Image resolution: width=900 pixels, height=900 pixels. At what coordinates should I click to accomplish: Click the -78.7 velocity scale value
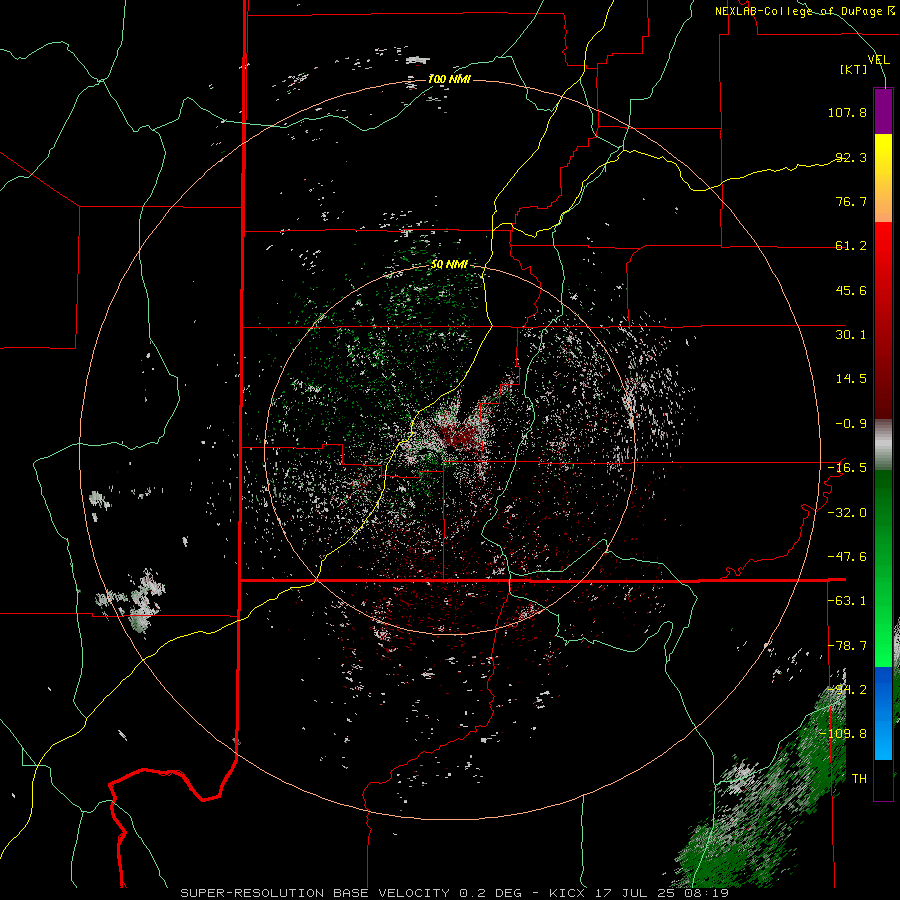point(847,646)
